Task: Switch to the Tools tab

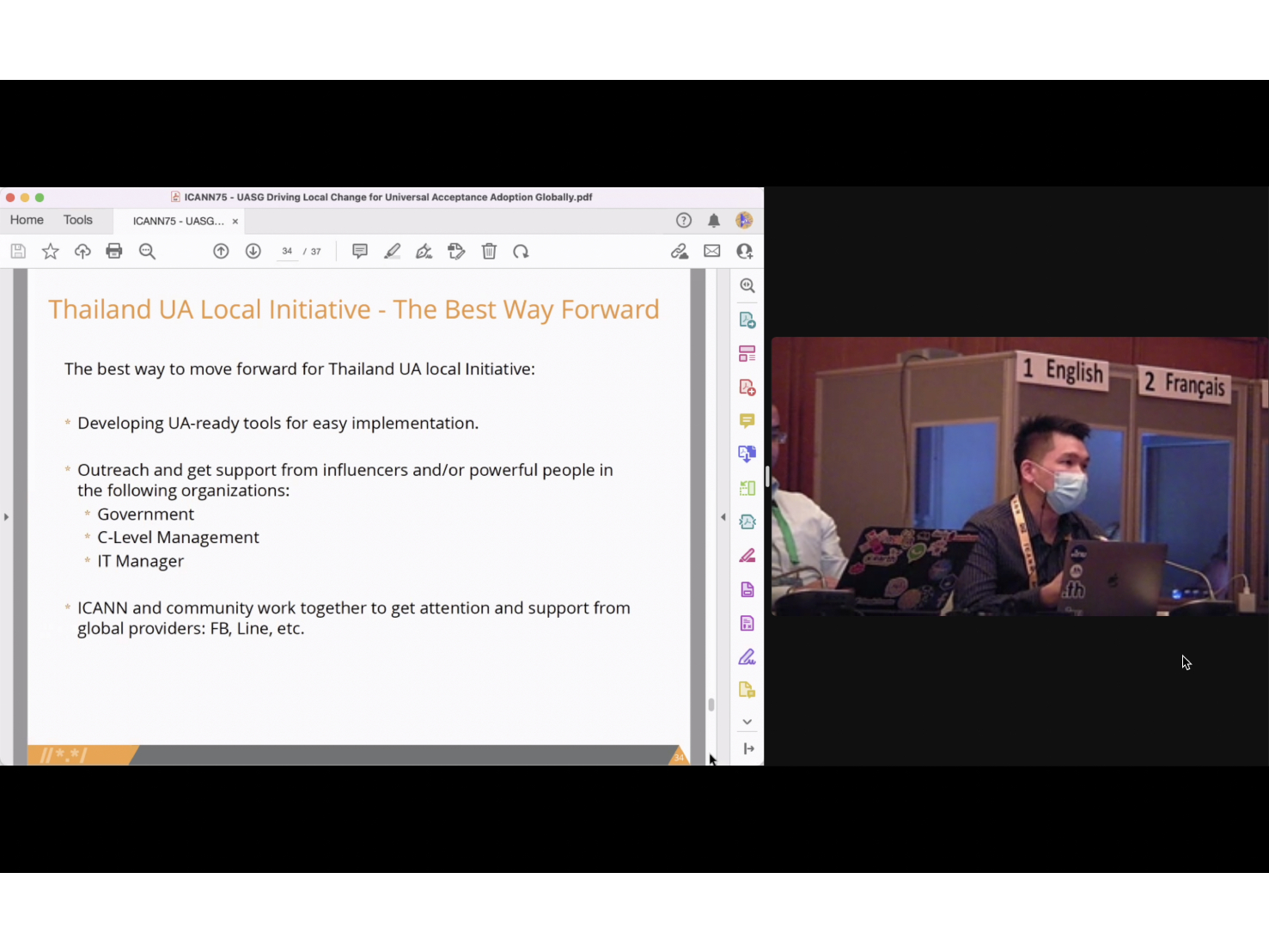Action: tap(77, 220)
